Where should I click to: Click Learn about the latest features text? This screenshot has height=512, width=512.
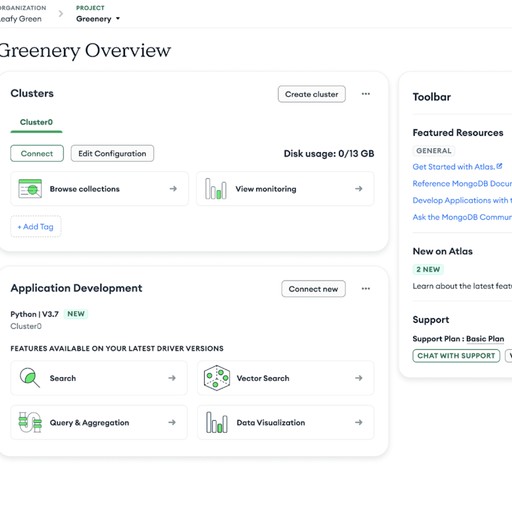tap(462, 286)
